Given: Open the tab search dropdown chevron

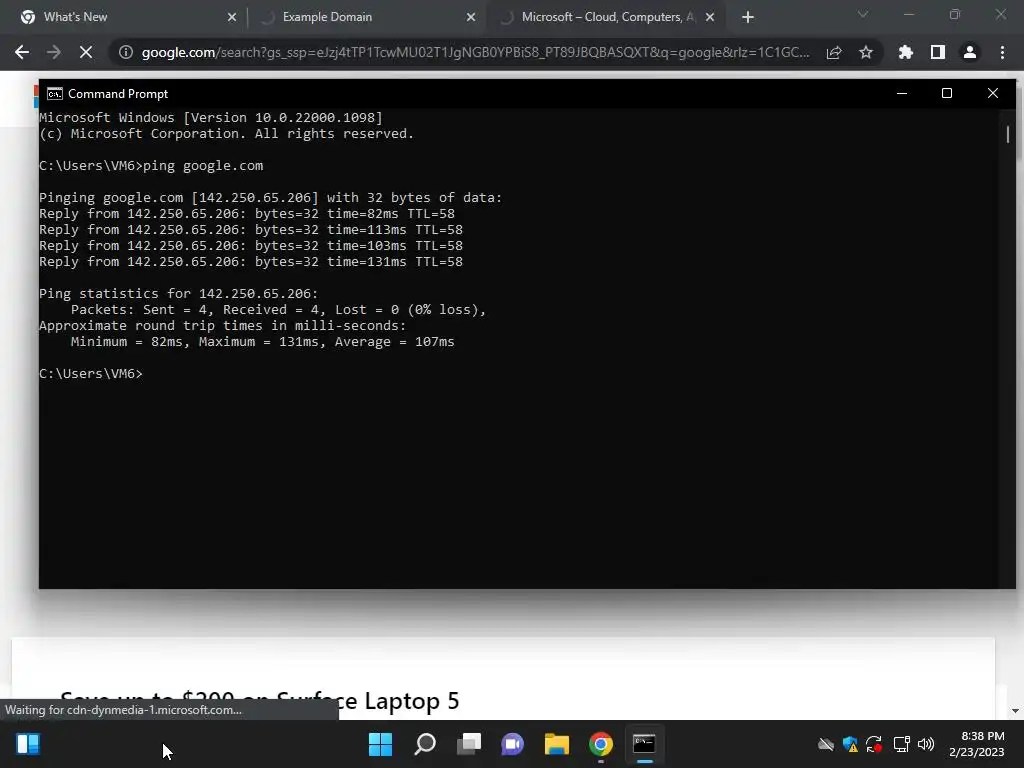Looking at the screenshot, I should (863, 14).
